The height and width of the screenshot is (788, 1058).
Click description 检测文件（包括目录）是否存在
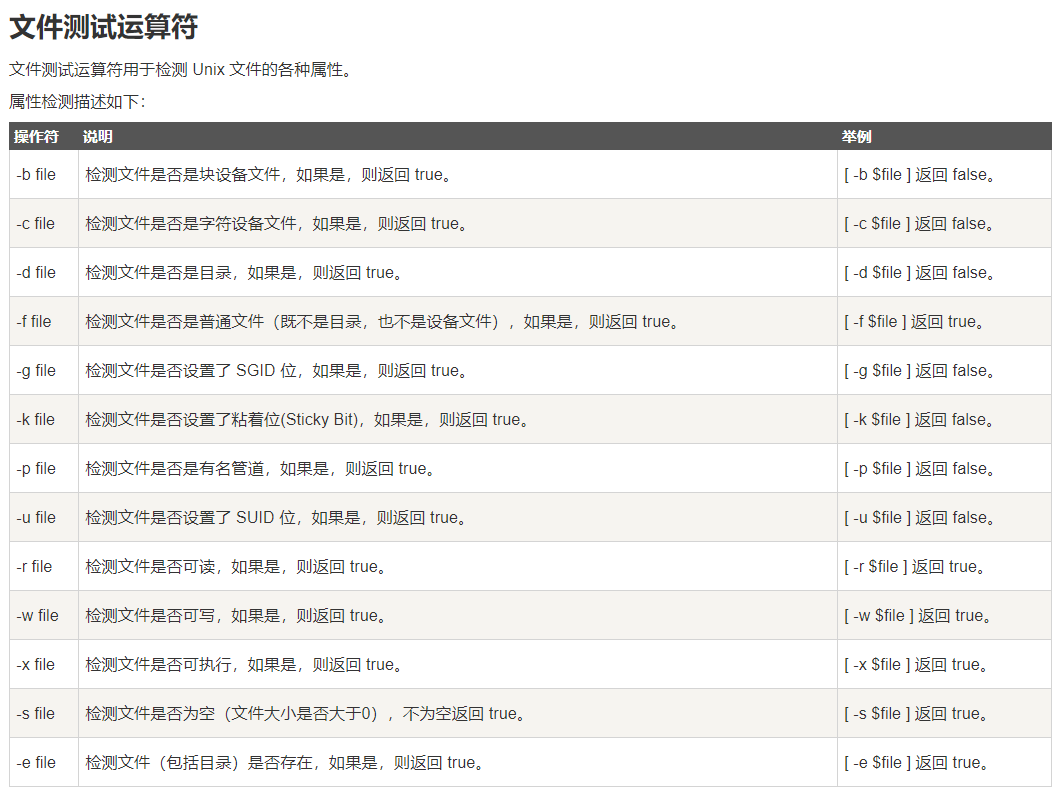click(x=285, y=763)
